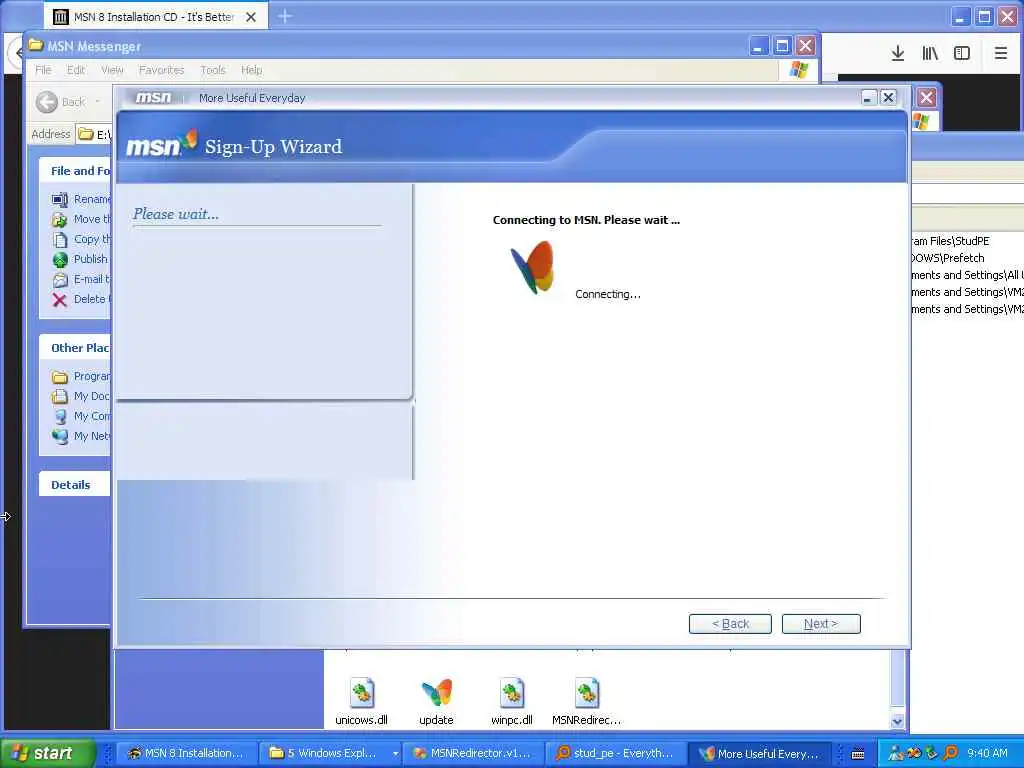Click the Windows flag logo in explorer
The image size is (1024, 768).
pos(798,69)
